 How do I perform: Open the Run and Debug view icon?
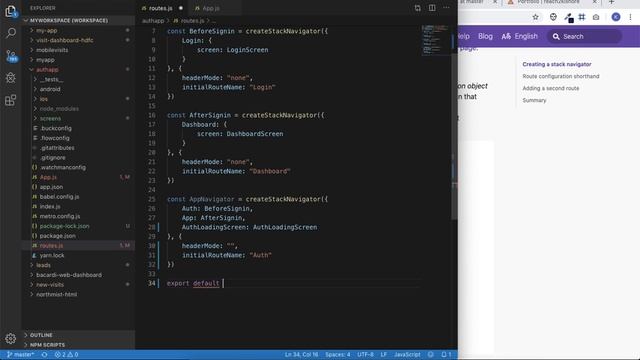pos(11,78)
